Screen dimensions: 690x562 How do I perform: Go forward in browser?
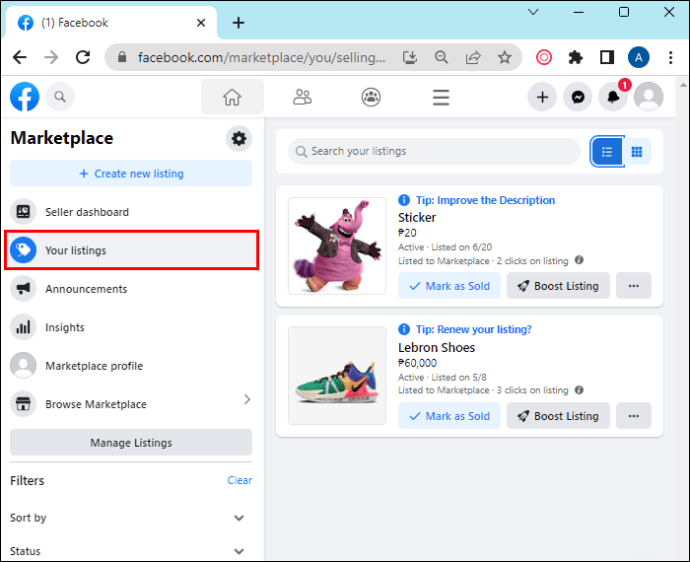pos(51,57)
